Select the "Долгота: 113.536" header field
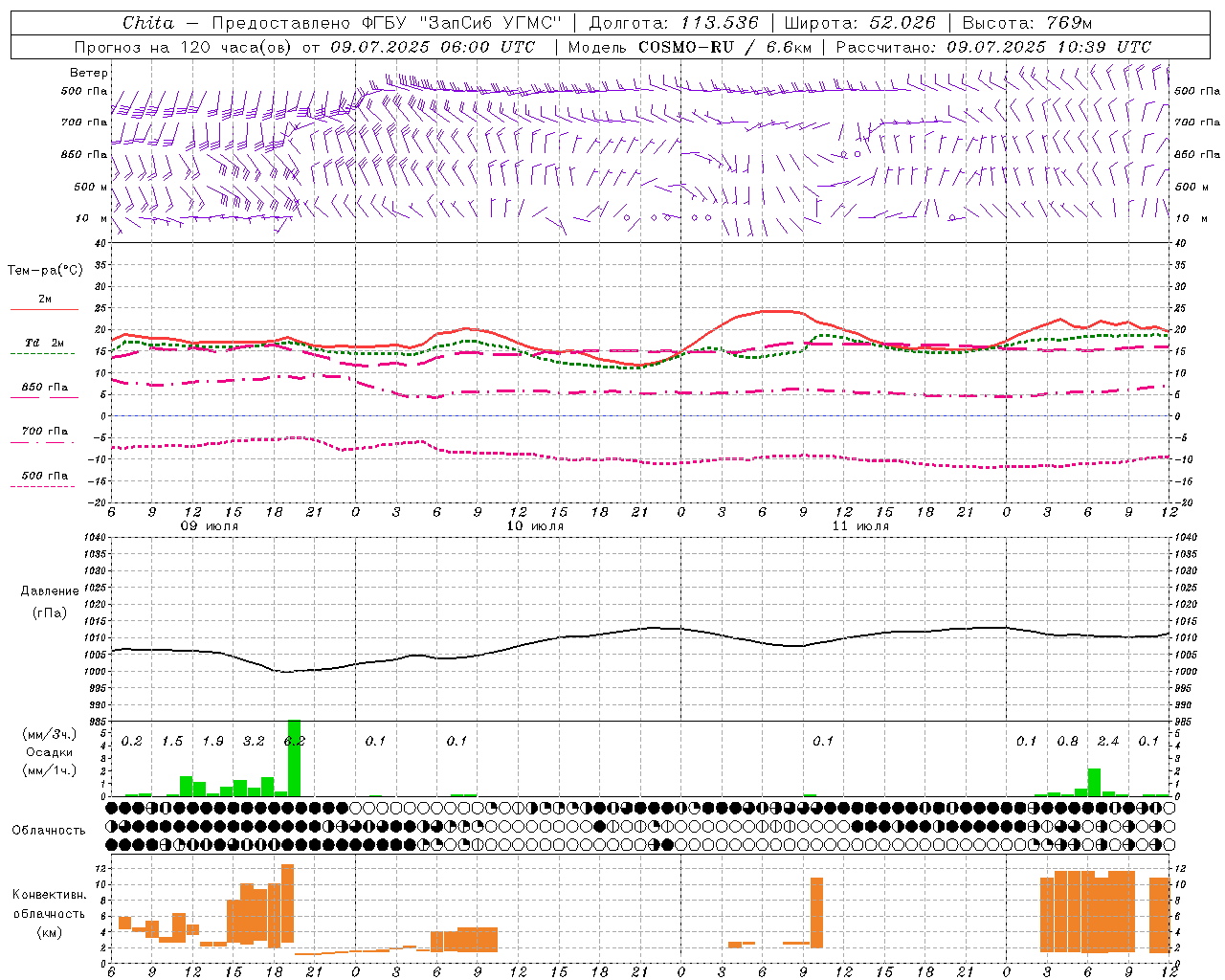The image size is (1225, 980). click(x=673, y=23)
